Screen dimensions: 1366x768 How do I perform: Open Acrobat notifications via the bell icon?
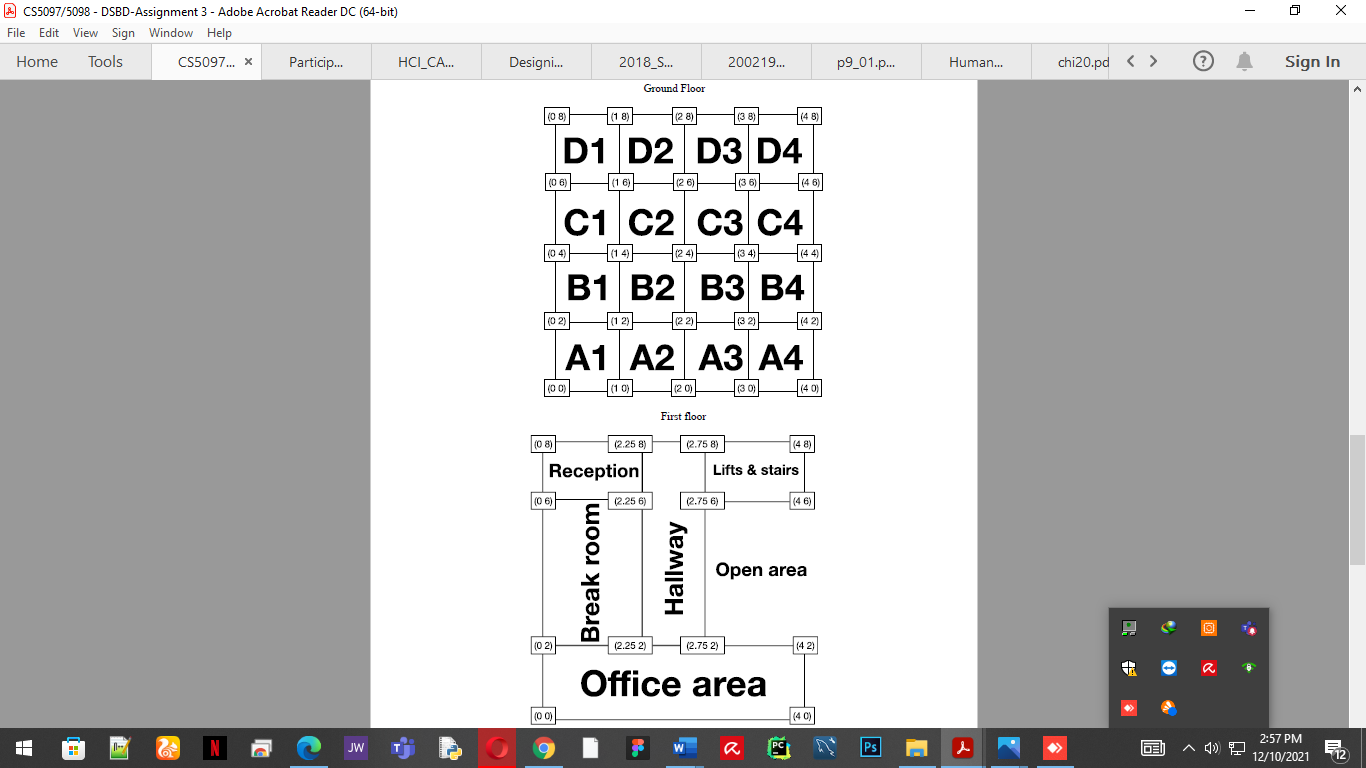1245,61
